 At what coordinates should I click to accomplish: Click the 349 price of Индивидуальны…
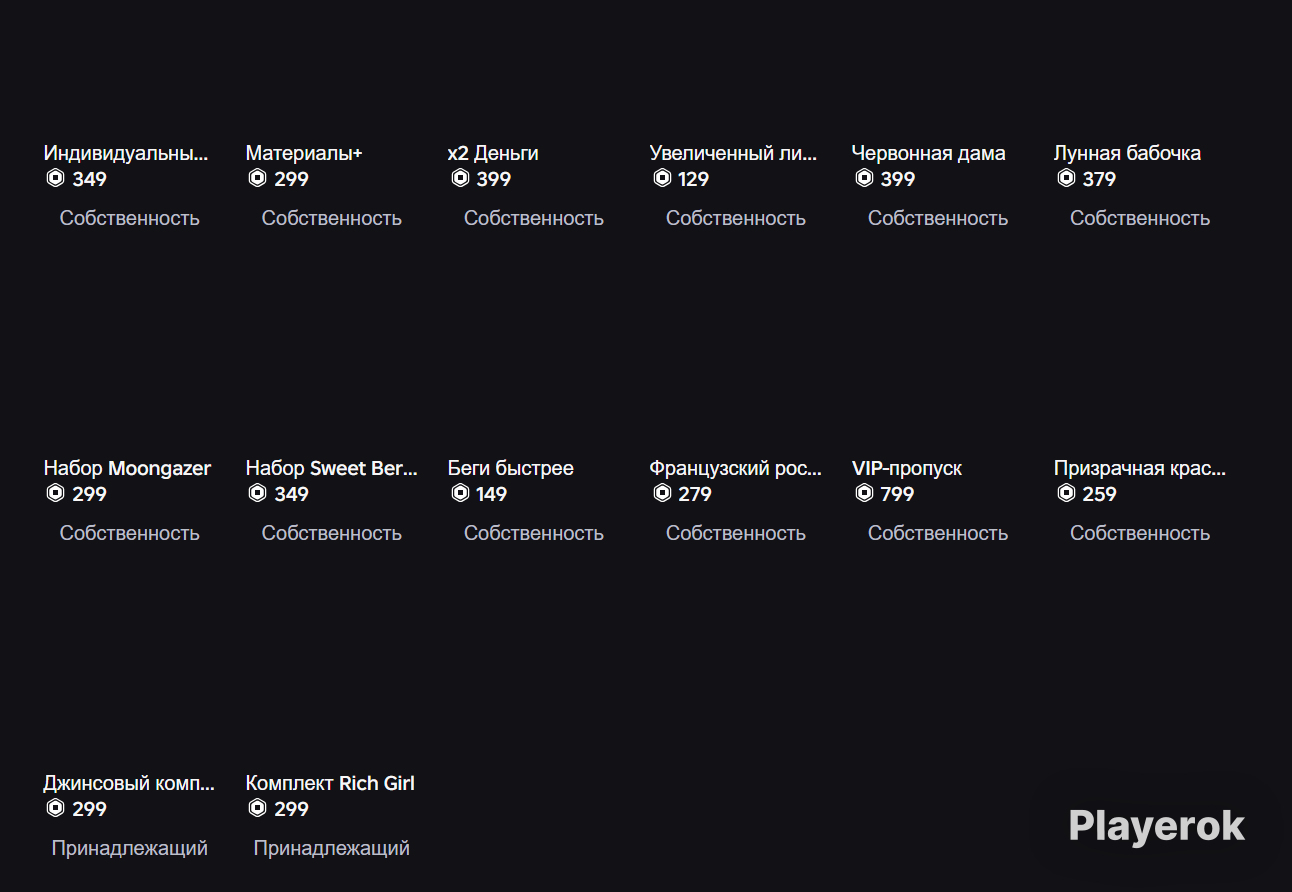pyautogui.click(x=89, y=179)
